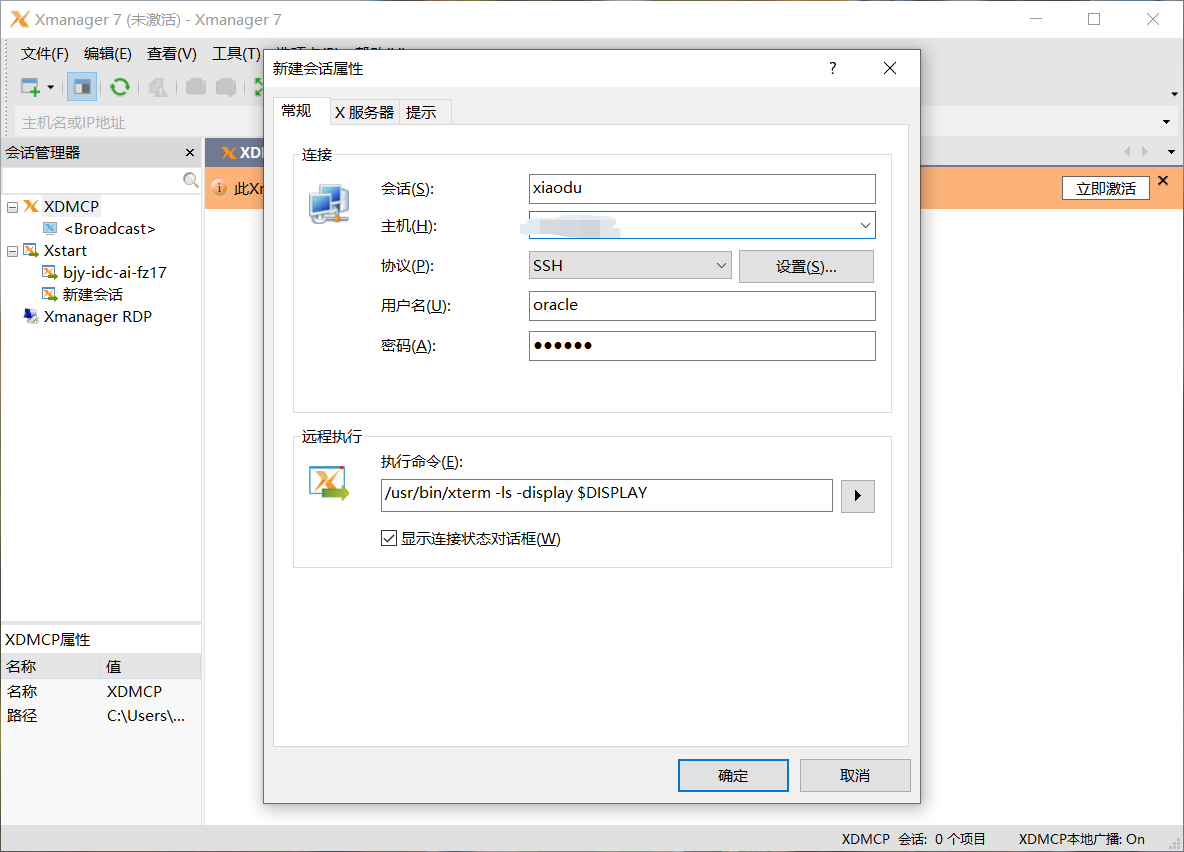1184x852 pixels.
Task: Click the 执行命令 command input field
Action: click(607, 495)
